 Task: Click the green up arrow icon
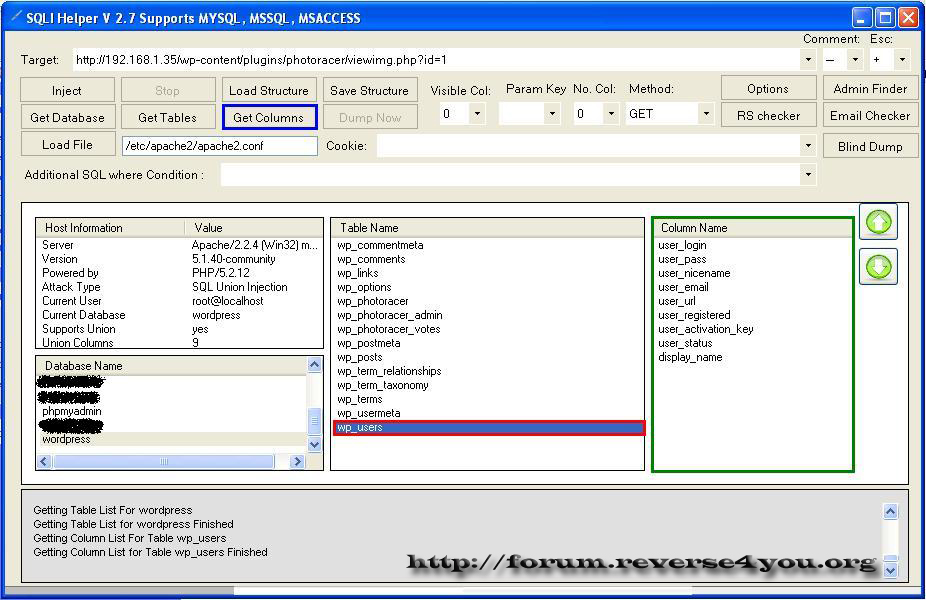pos(878,222)
